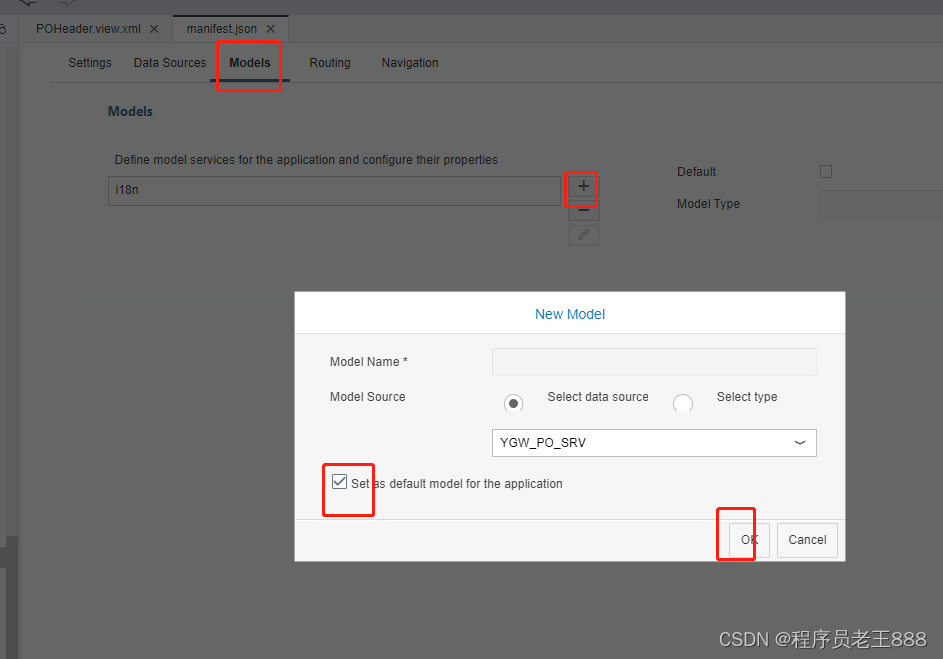
Task: Remove model with the minus button
Action: tap(583, 211)
